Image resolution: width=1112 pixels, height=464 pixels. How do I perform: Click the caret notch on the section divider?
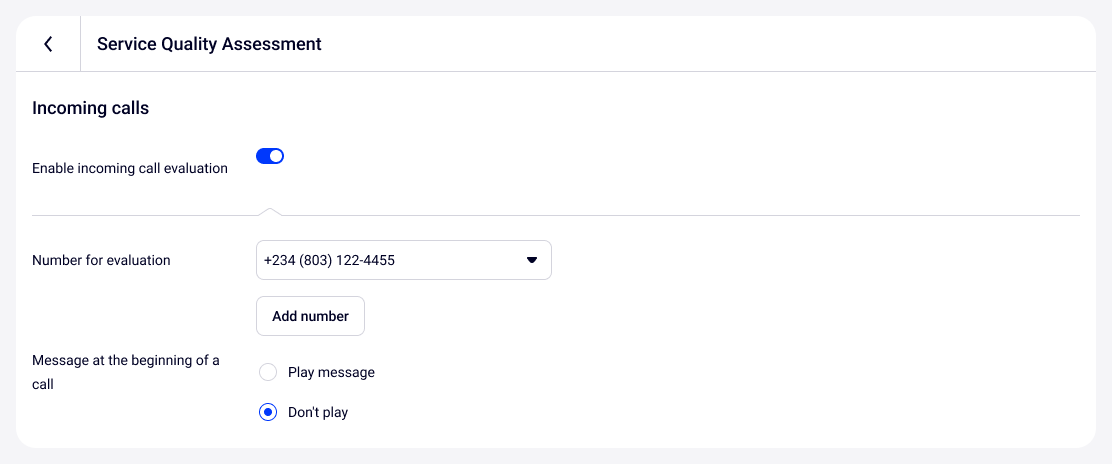tap(268, 211)
